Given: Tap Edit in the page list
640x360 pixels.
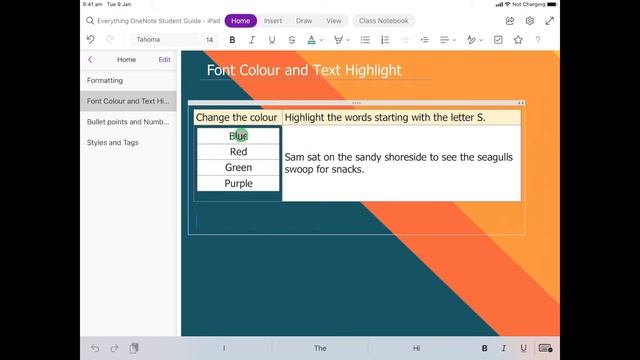Looking at the screenshot, I should (164, 60).
